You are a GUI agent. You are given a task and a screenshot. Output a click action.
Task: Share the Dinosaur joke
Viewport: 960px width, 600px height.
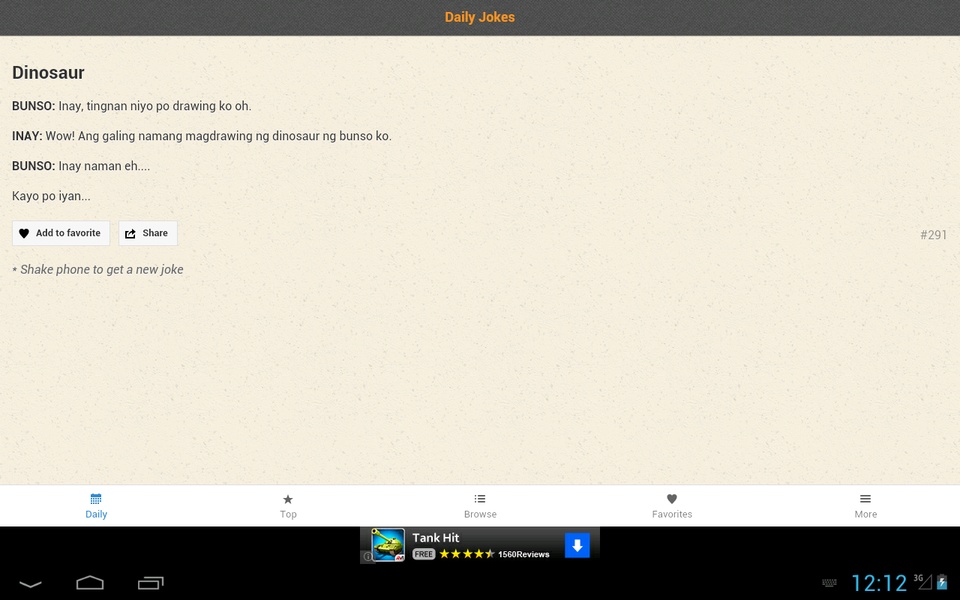148,233
